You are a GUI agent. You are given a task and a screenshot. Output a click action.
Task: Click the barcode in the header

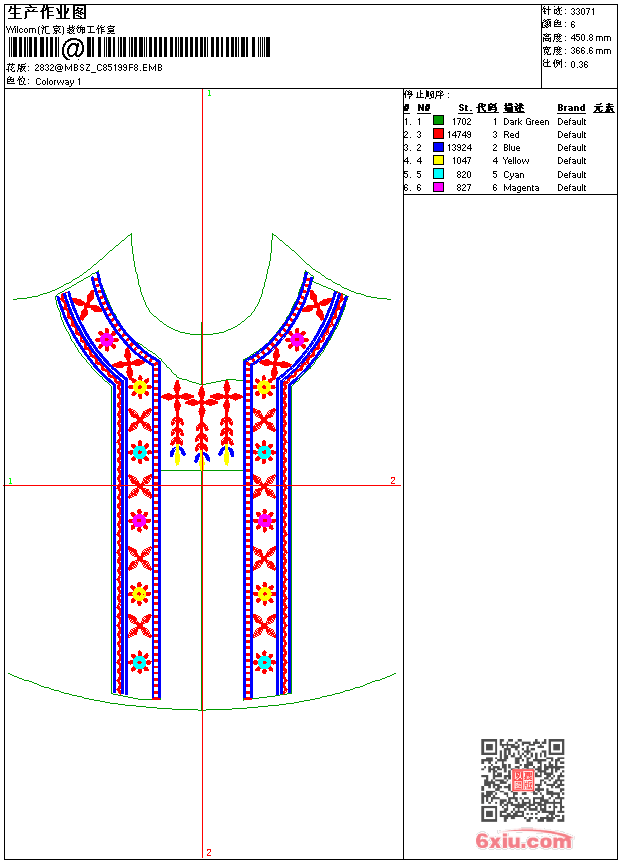[x=138, y=48]
